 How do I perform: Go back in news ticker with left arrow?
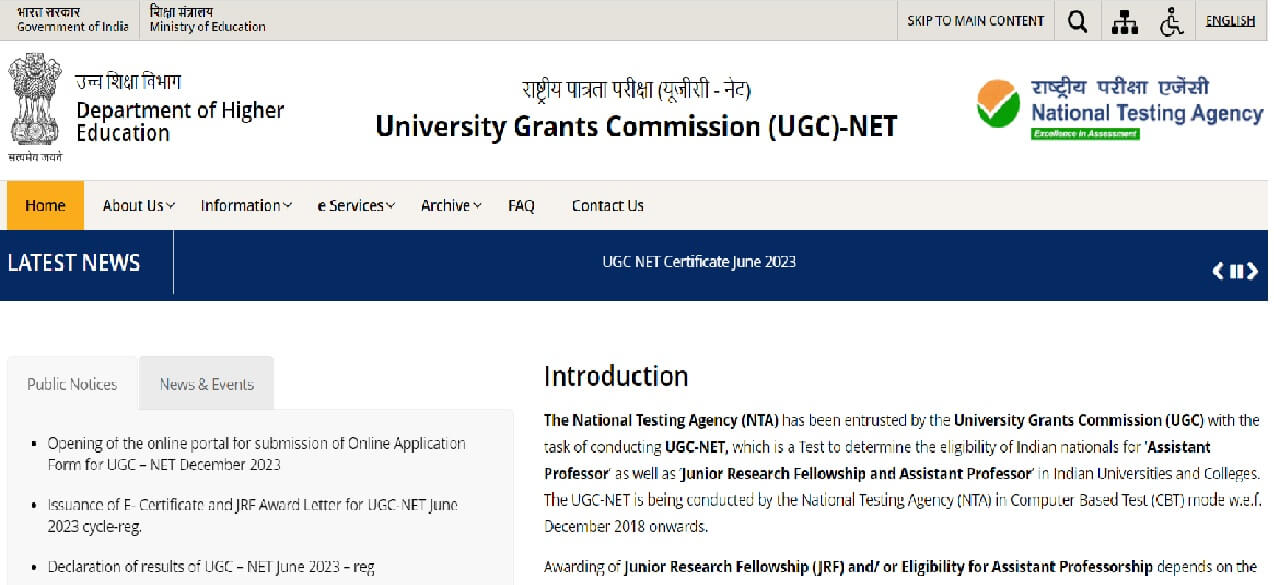coord(1217,270)
